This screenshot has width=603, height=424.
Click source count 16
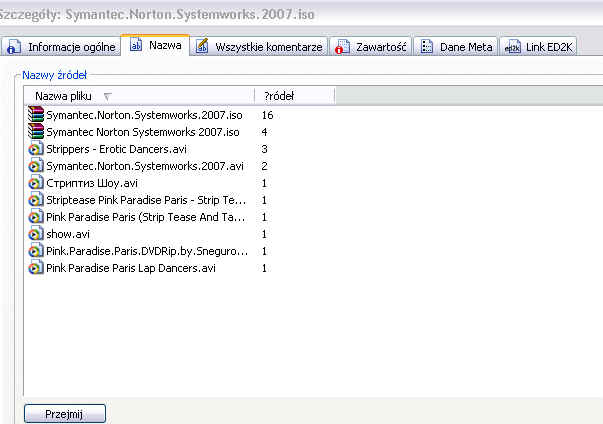click(267, 115)
